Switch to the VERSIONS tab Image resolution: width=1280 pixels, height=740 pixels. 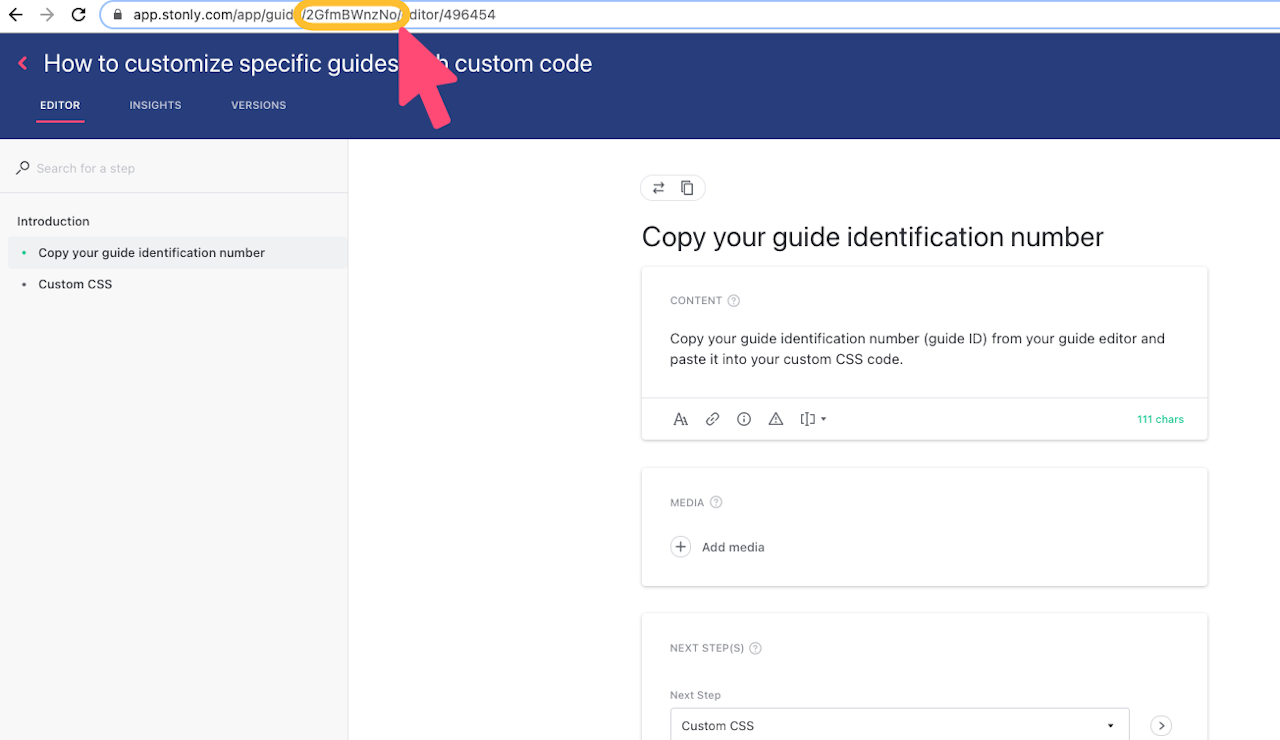pos(258,105)
